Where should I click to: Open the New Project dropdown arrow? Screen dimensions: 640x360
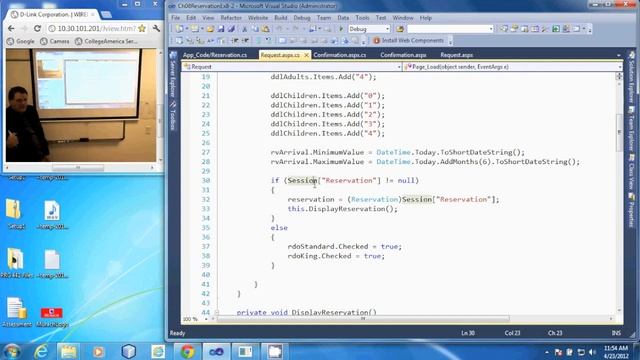(x=186, y=29)
